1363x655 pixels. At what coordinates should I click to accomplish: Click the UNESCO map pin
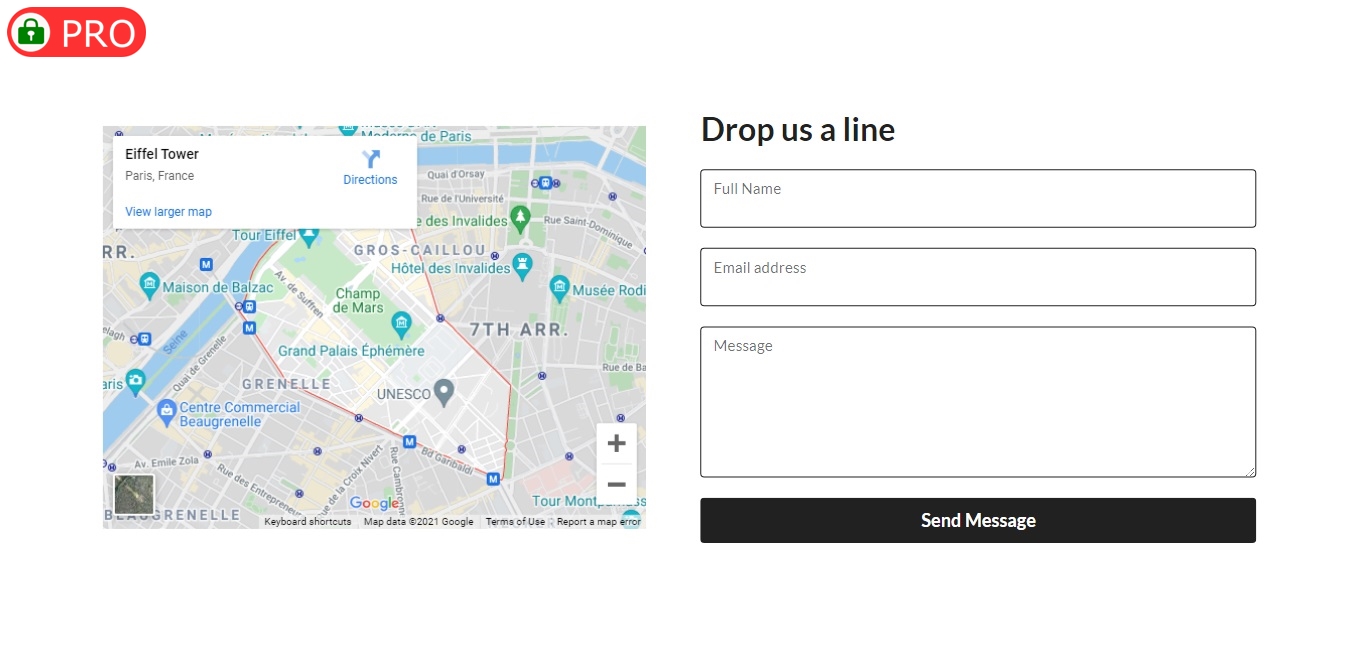(443, 392)
